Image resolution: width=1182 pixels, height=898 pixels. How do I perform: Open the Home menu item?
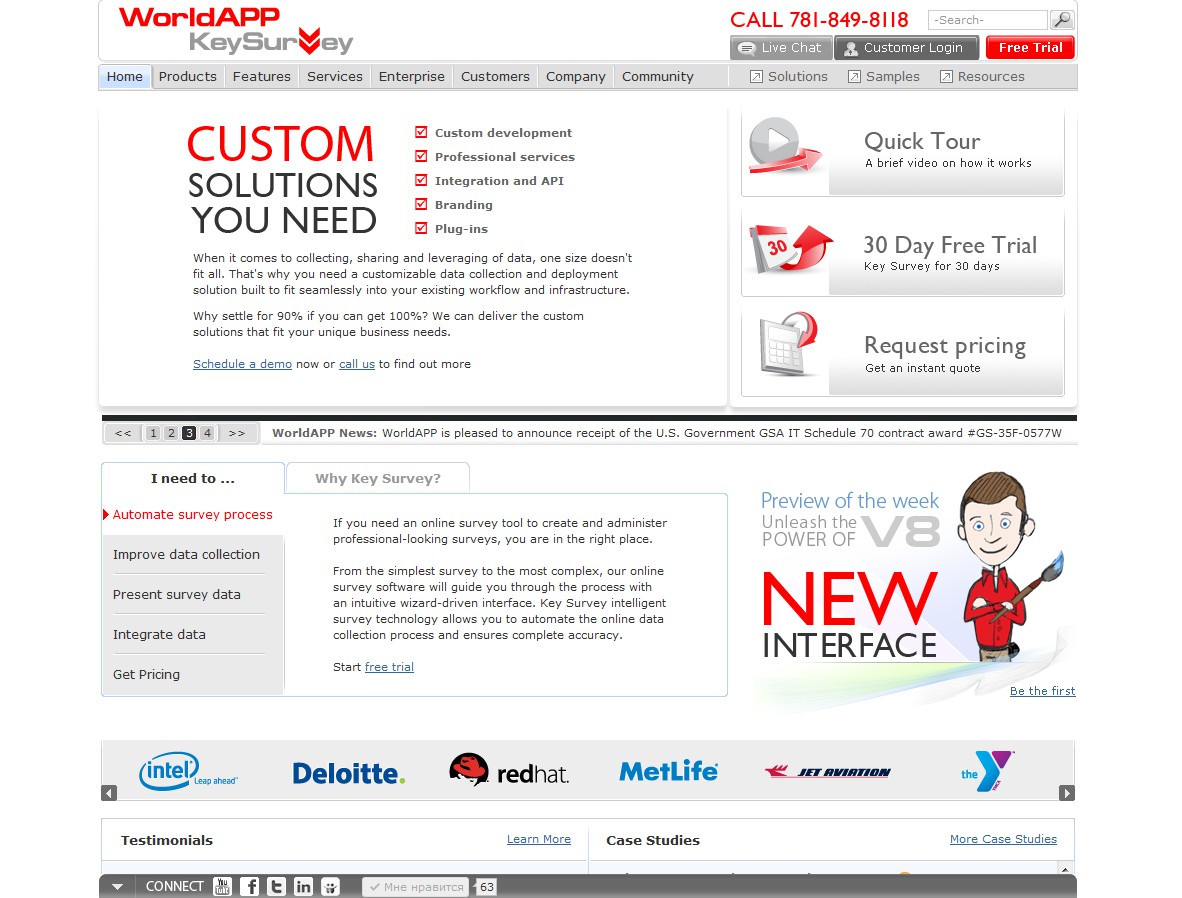tap(124, 76)
